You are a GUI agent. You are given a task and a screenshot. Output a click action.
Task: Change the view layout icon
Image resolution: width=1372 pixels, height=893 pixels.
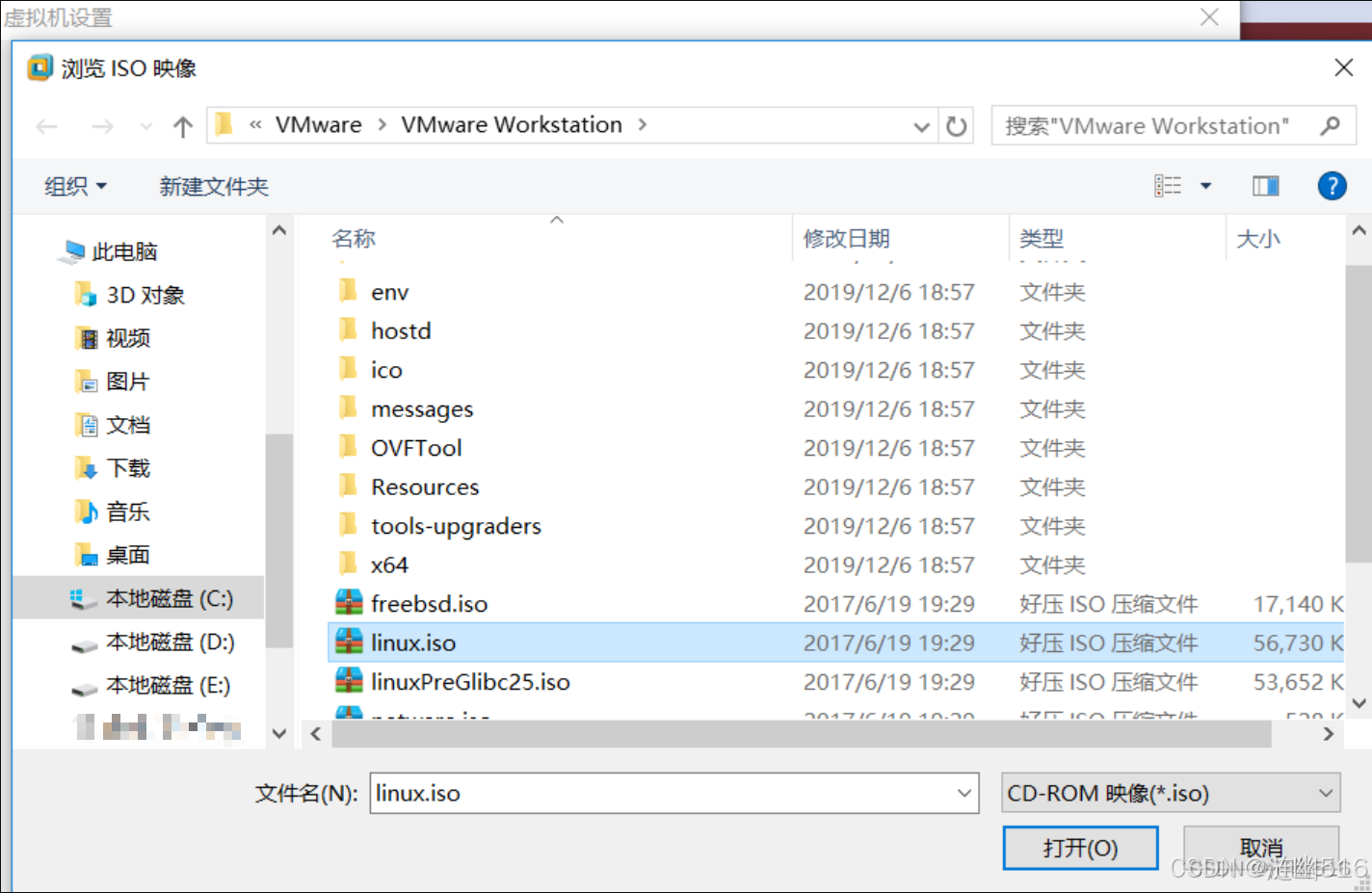coord(1168,186)
